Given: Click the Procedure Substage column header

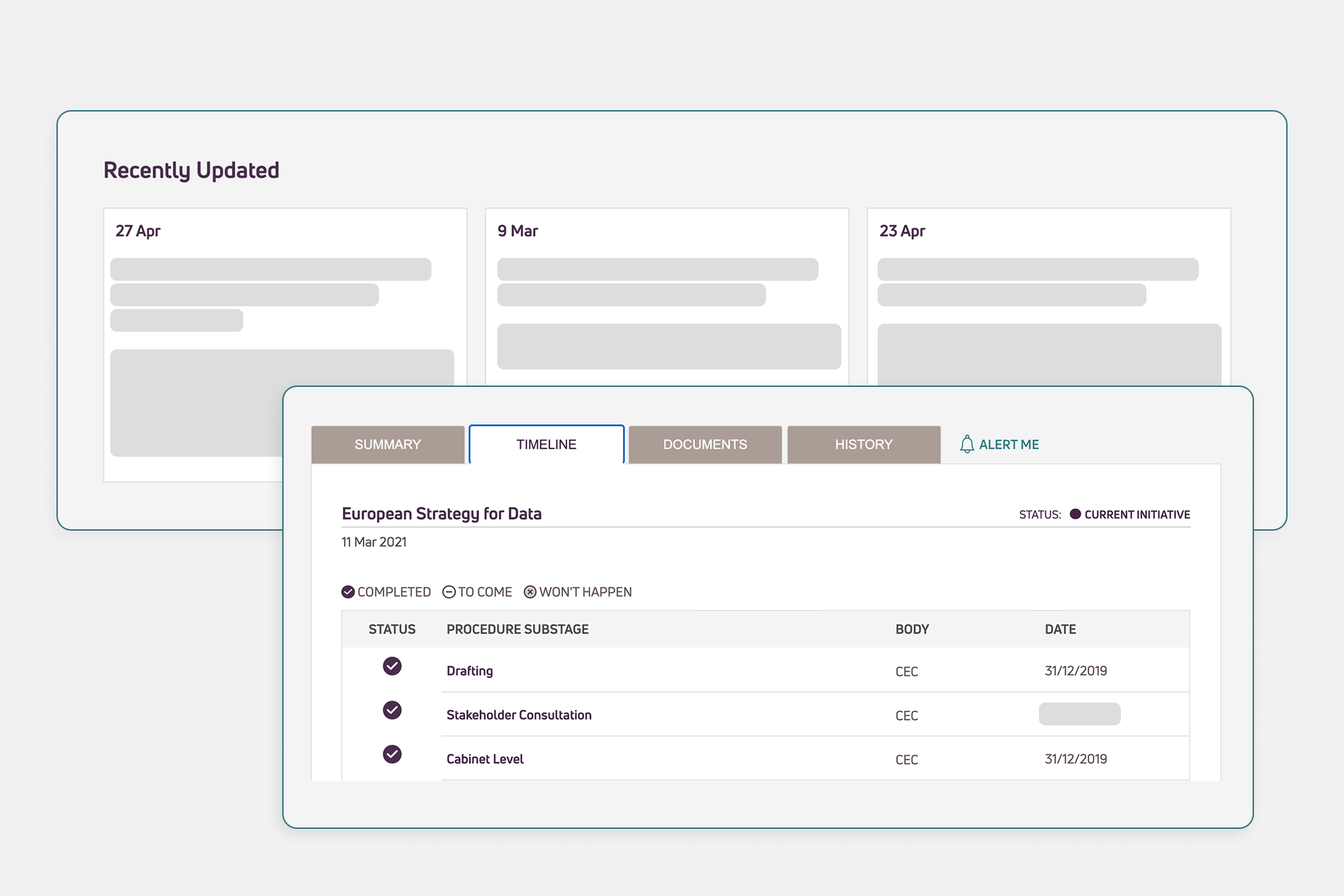Looking at the screenshot, I should click(x=517, y=629).
